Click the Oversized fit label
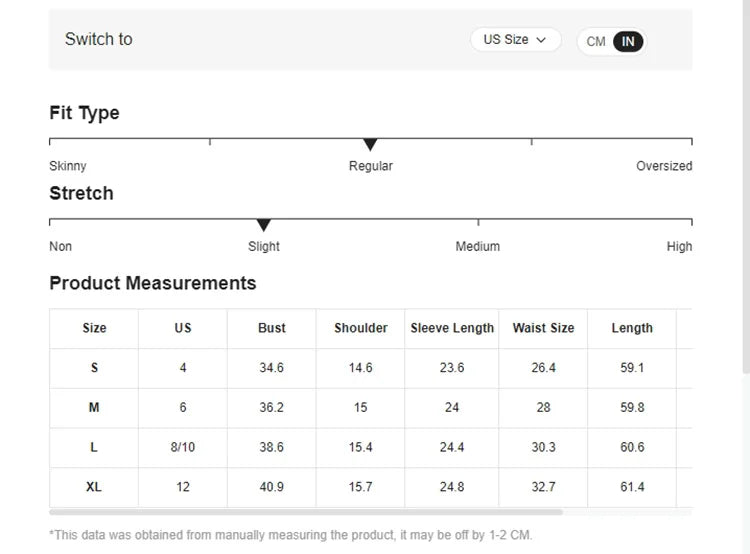Image resolution: width=750 pixels, height=554 pixels. pos(664,166)
